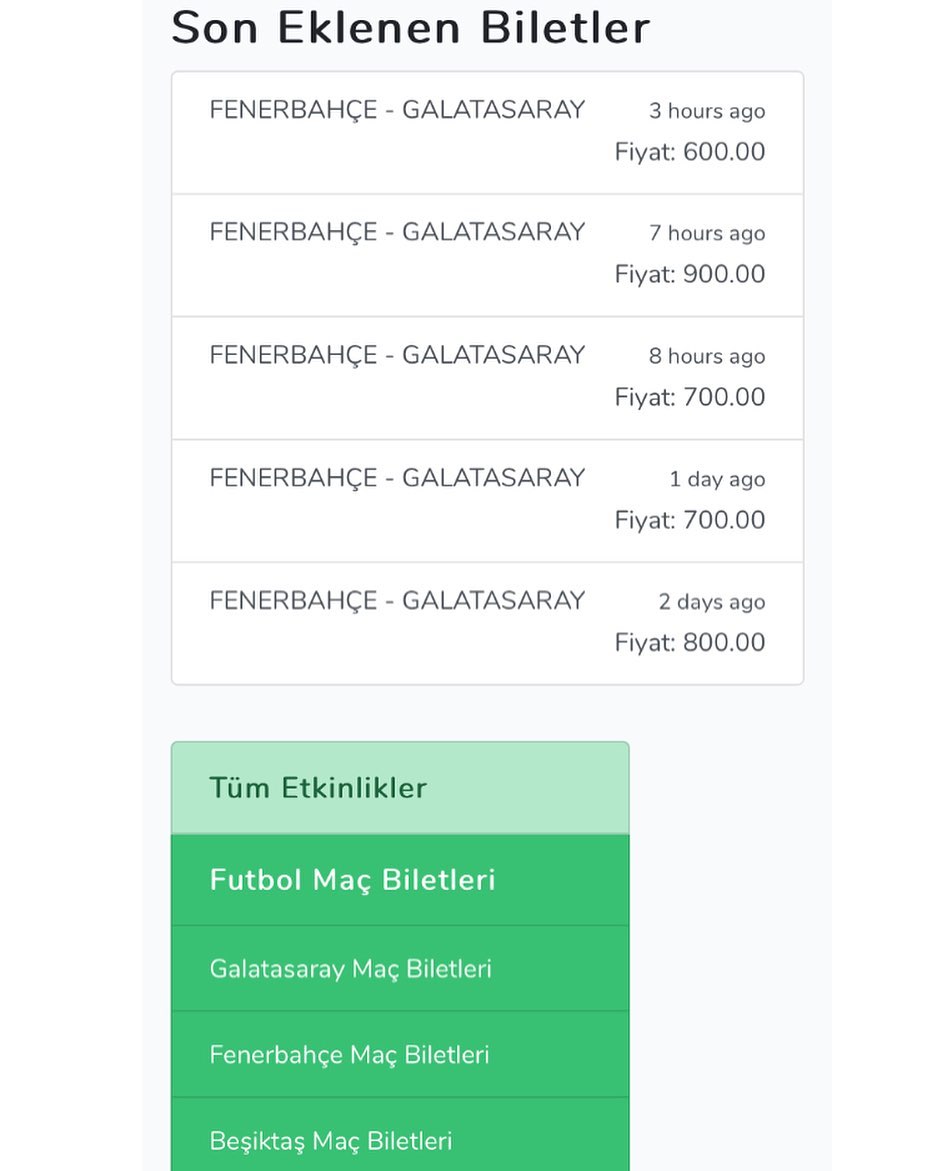Select the ticket added 2 days ago
The image size is (937, 1171).
(x=488, y=624)
